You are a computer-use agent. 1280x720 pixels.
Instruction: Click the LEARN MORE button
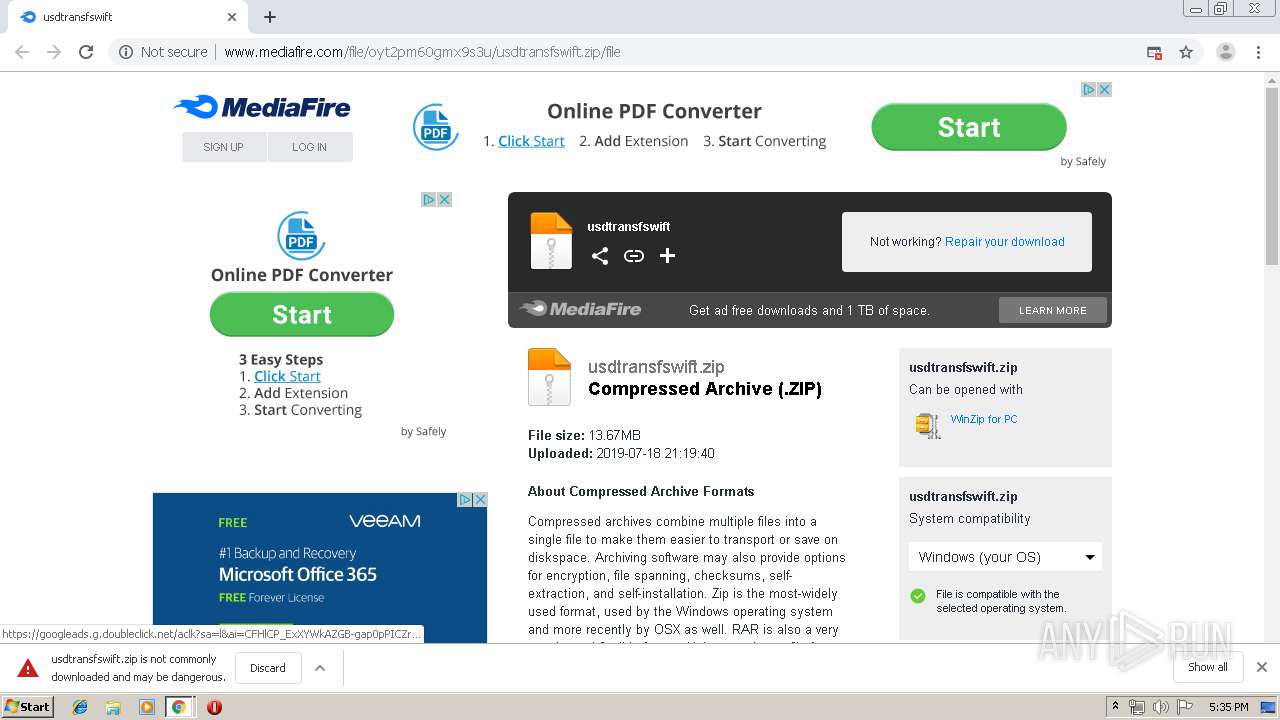click(1053, 310)
